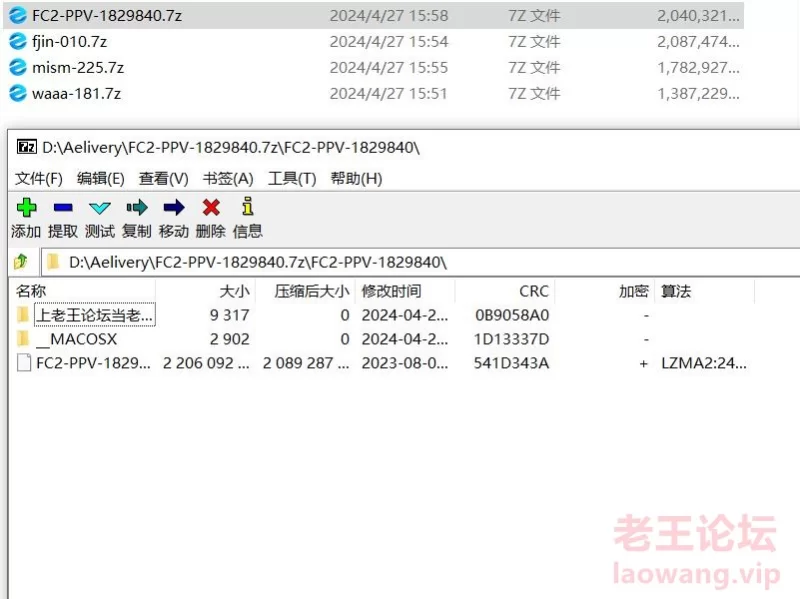800x599 pixels.
Task: Sort by the CRC column header
Action: coord(534,291)
